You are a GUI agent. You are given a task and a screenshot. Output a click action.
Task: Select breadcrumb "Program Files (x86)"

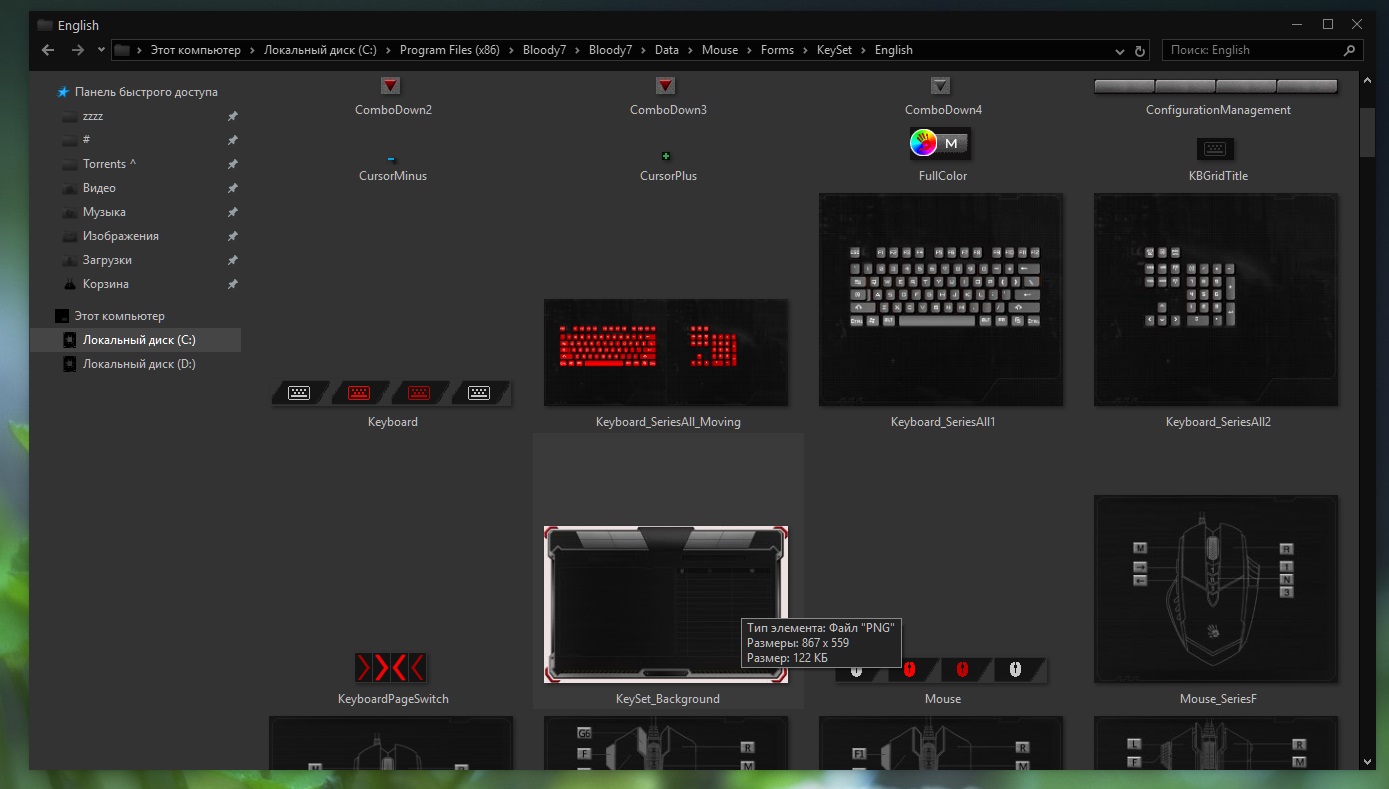[x=449, y=50]
